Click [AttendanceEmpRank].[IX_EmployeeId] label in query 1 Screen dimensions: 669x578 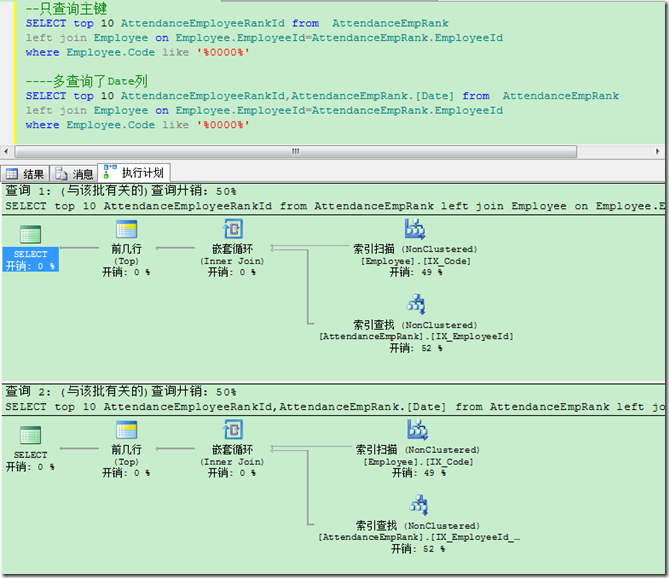point(416,336)
